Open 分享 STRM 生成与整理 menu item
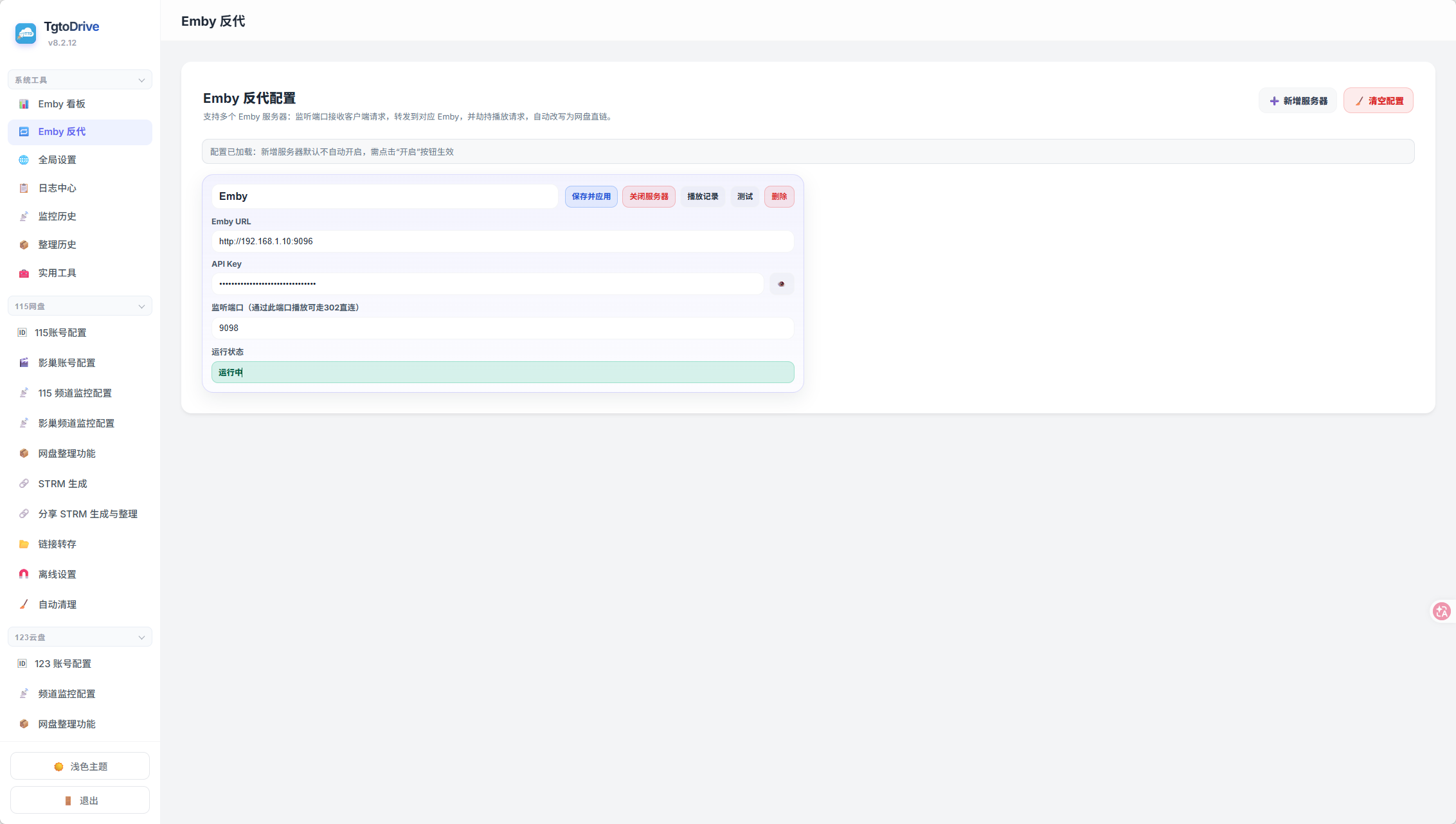Viewport: 1456px width, 824px height. [80, 514]
